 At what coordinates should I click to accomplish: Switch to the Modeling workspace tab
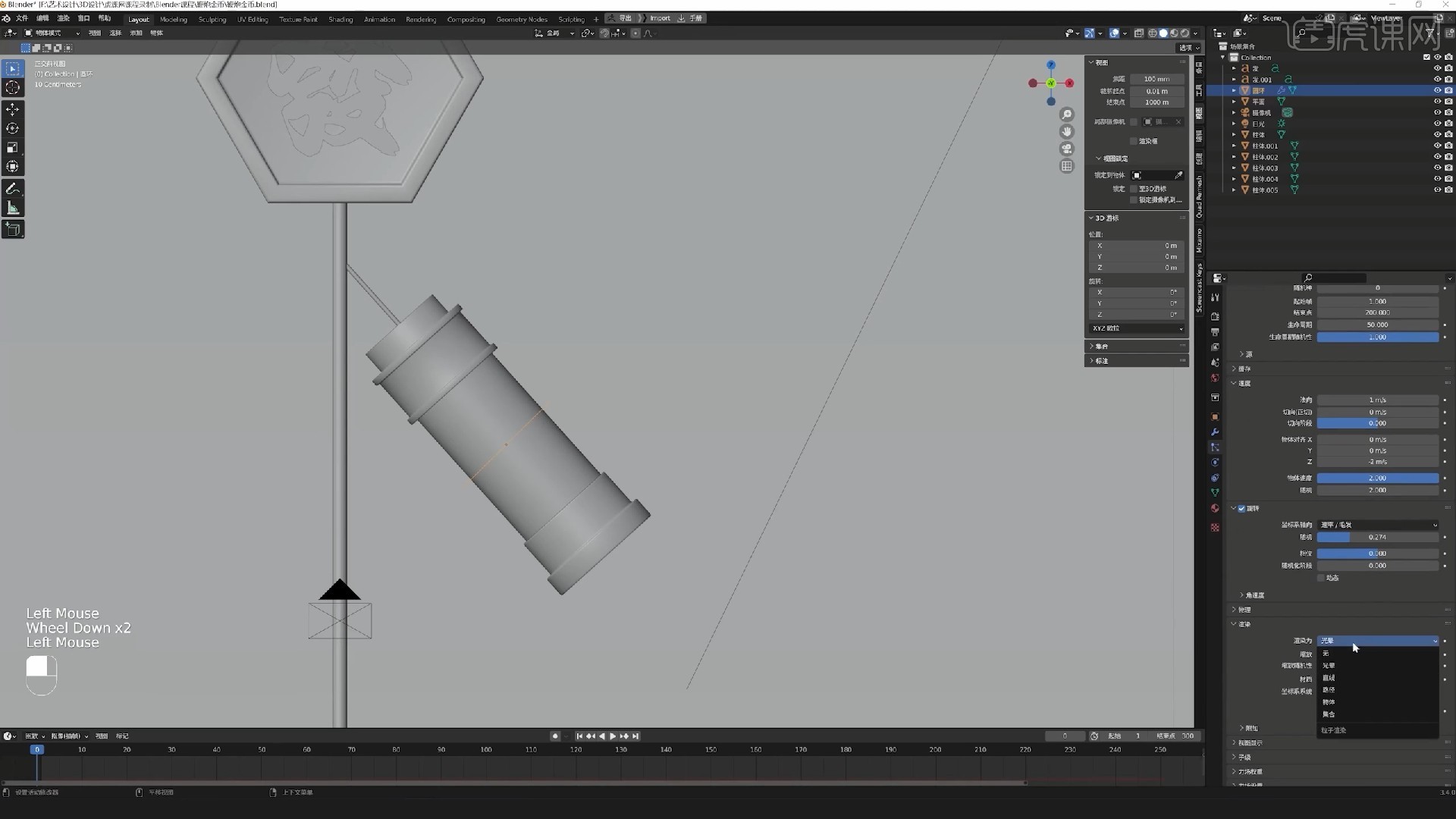(174, 19)
